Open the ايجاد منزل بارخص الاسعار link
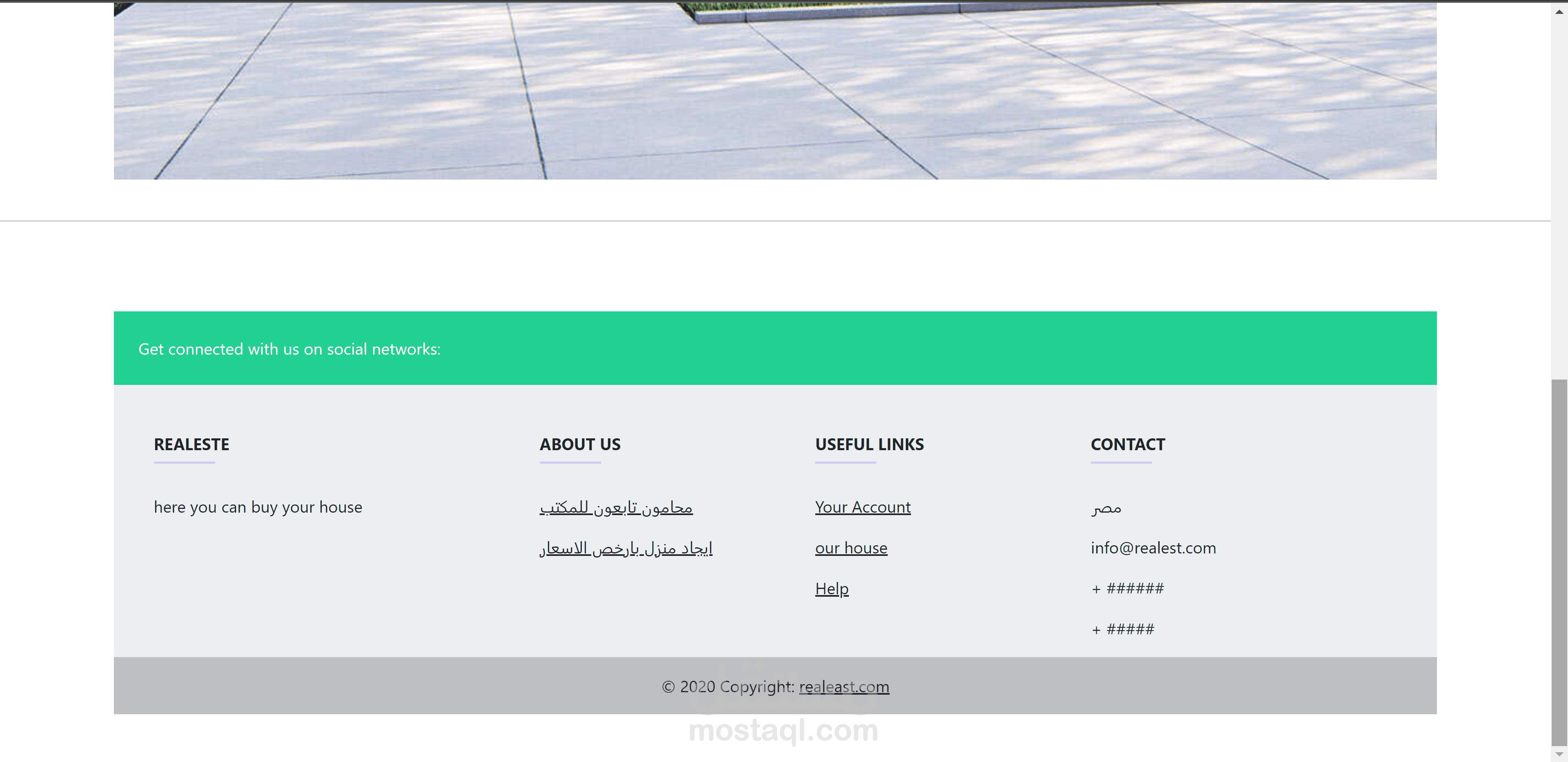 point(626,548)
